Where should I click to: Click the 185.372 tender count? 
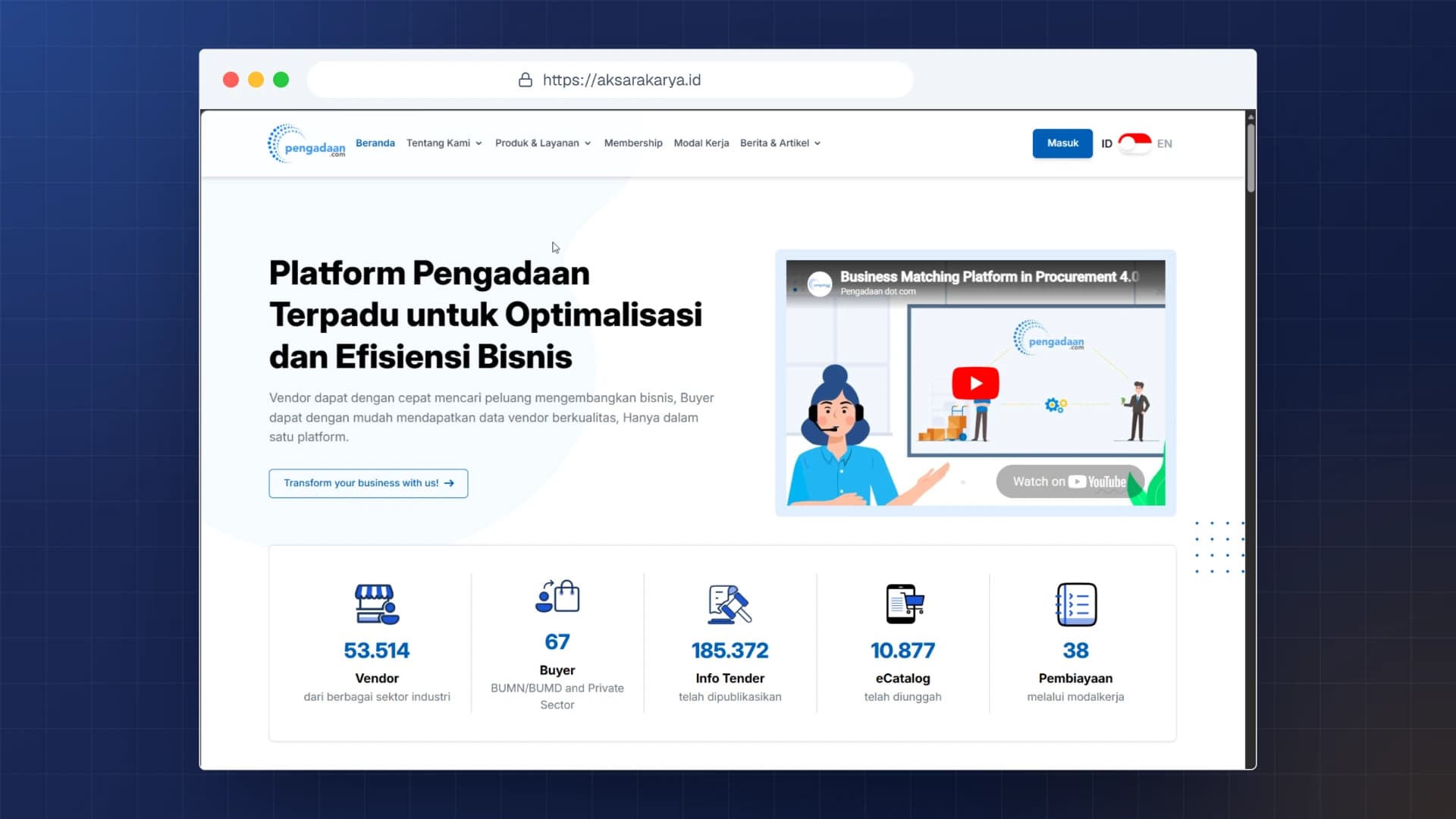coord(730,651)
